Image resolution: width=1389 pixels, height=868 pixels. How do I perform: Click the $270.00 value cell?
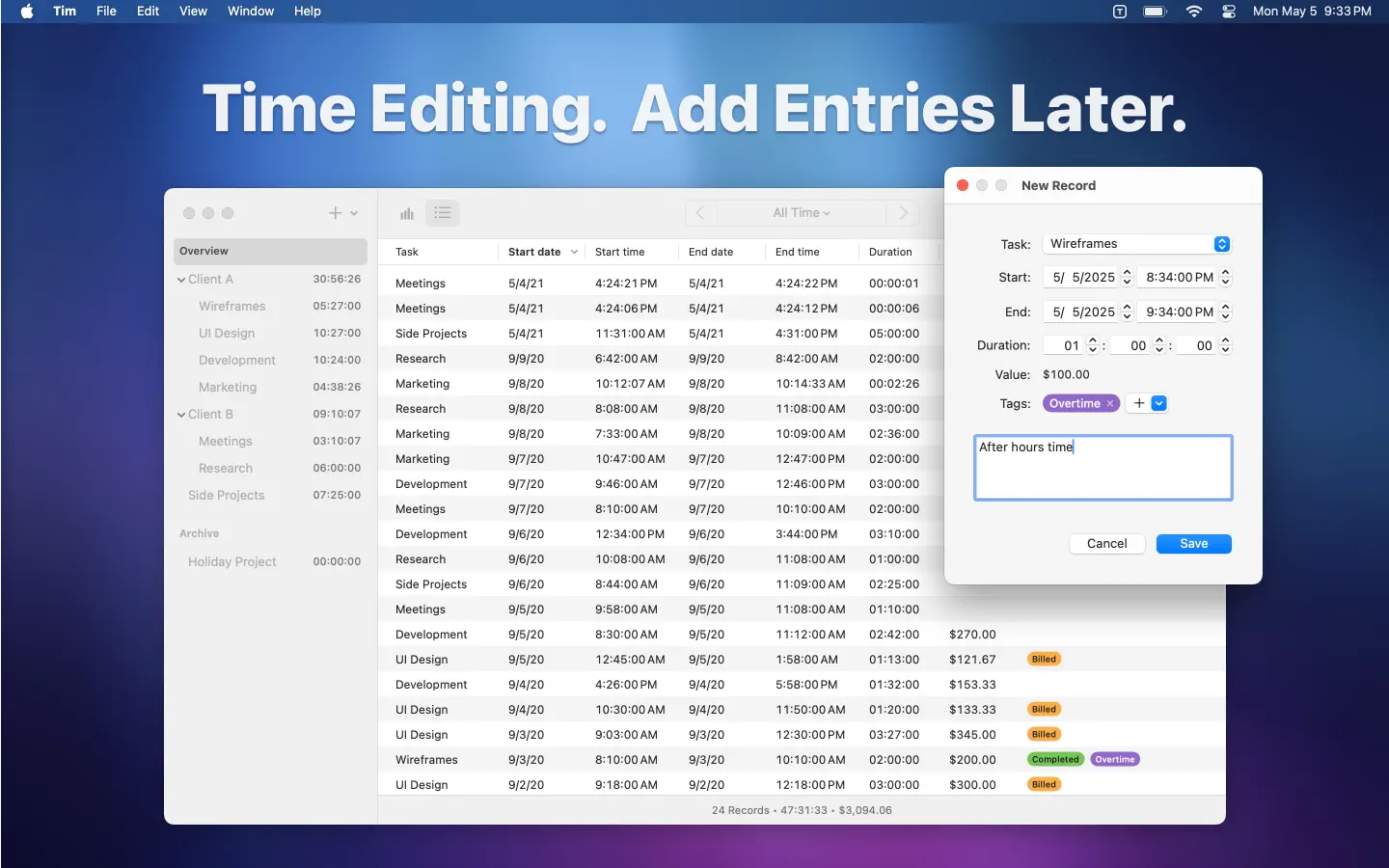(972, 635)
